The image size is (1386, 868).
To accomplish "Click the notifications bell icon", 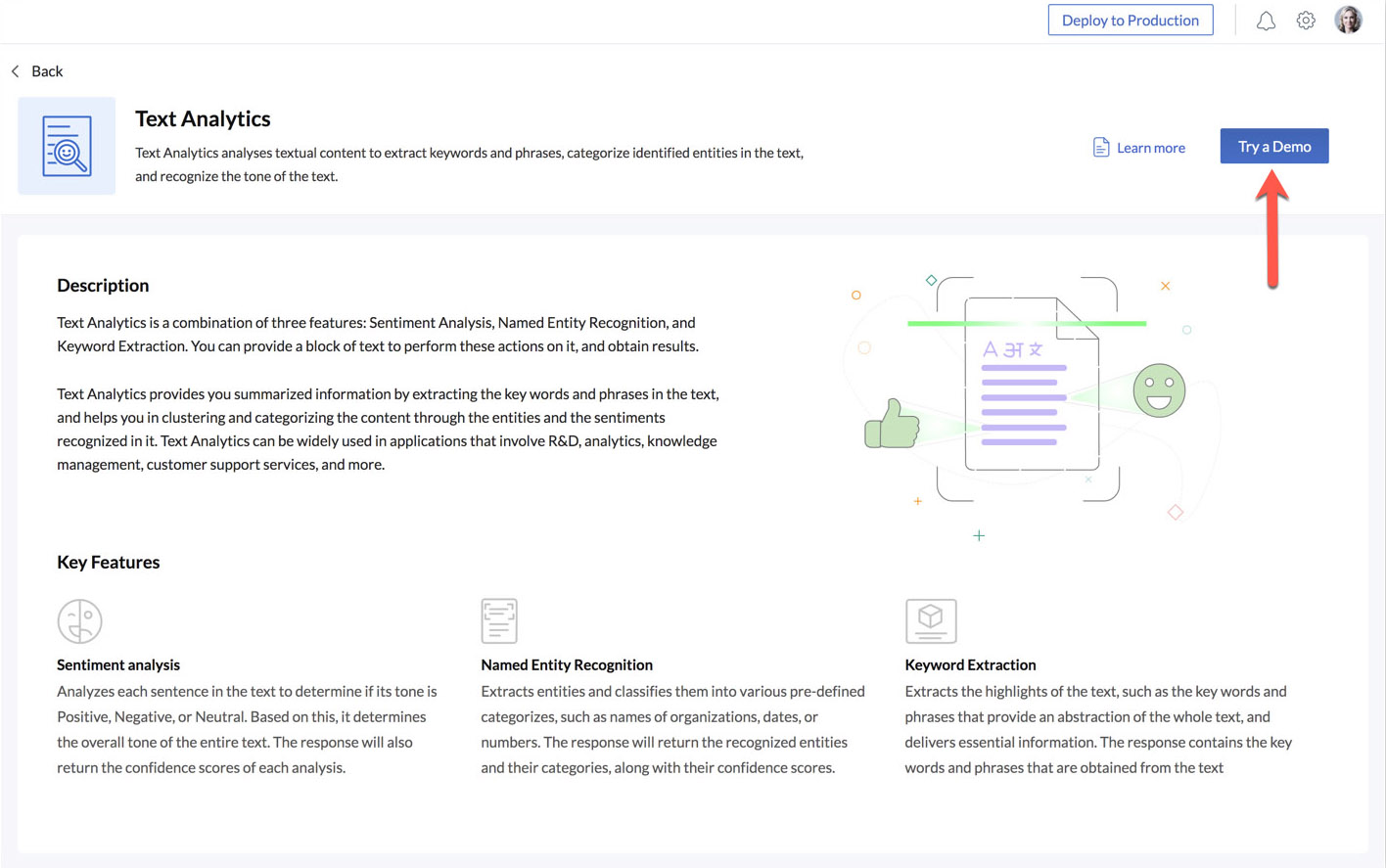I will coord(1266,21).
